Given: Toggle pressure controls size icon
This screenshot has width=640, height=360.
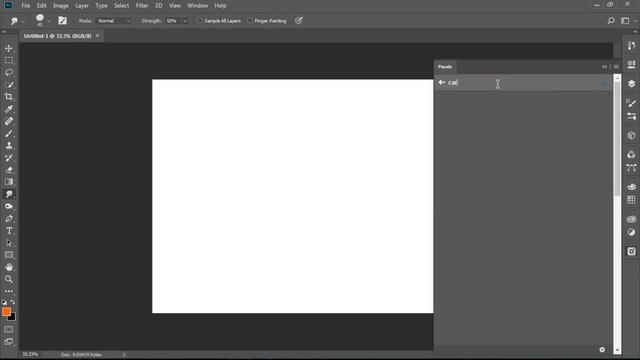Looking at the screenshot, I should 299,20.
